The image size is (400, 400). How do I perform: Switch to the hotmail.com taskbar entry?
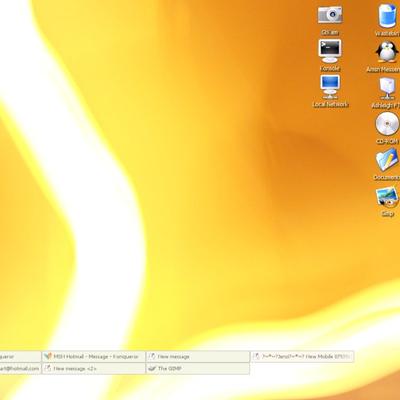point(20,368)
